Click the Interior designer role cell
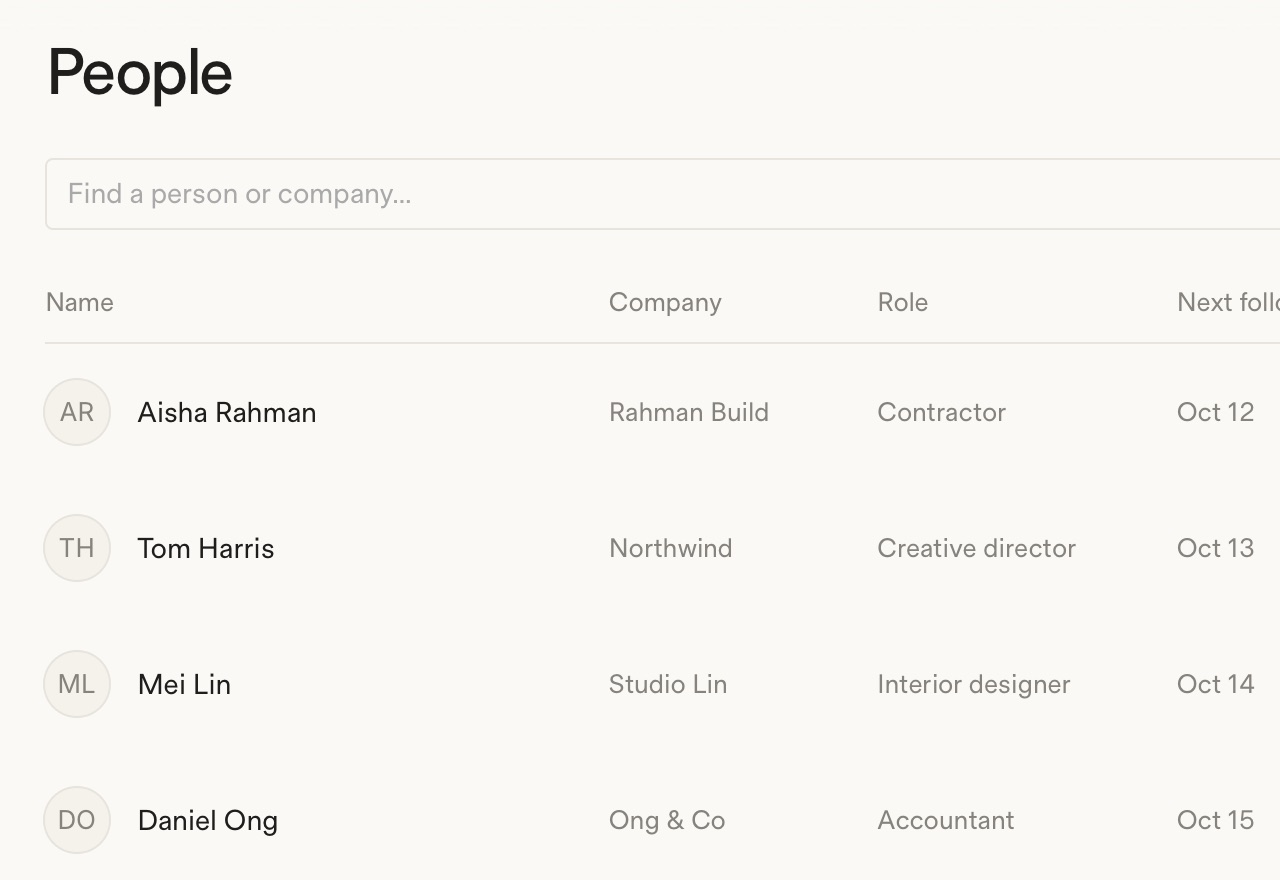The image size is (1280, 880). click(974, 685)
